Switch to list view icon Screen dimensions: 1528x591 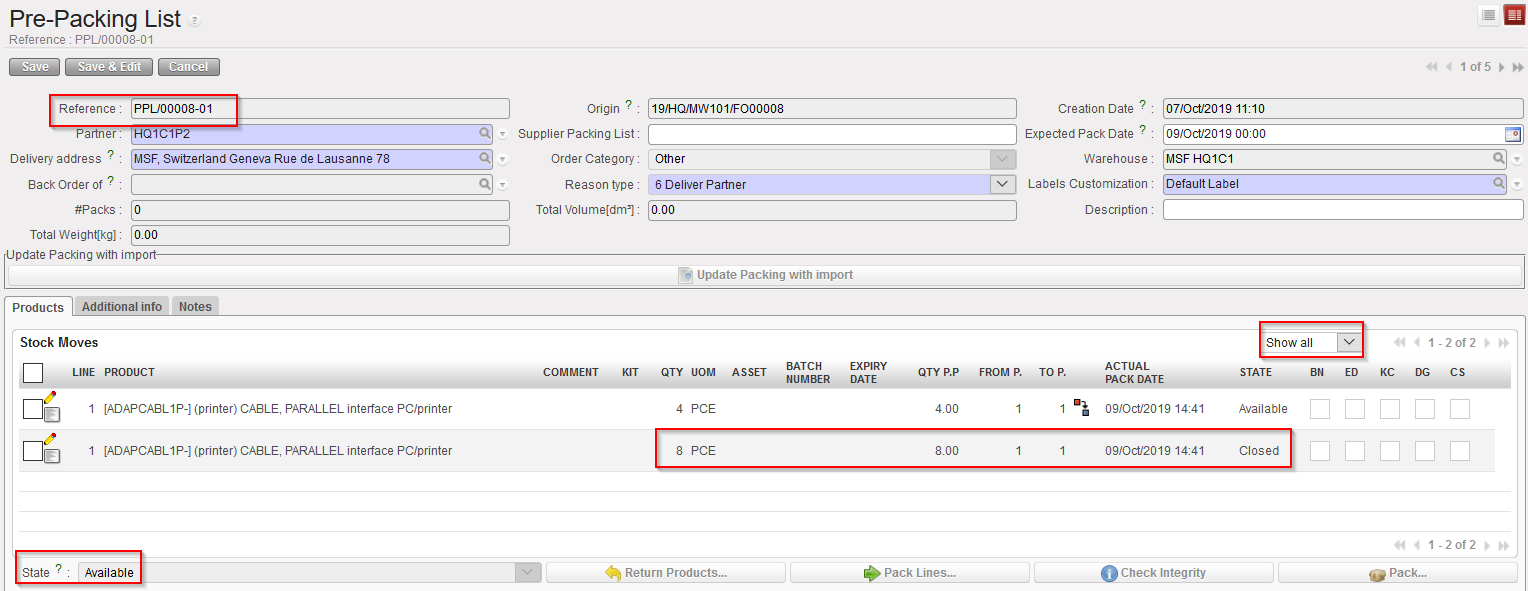click(x=1489, y=15)
